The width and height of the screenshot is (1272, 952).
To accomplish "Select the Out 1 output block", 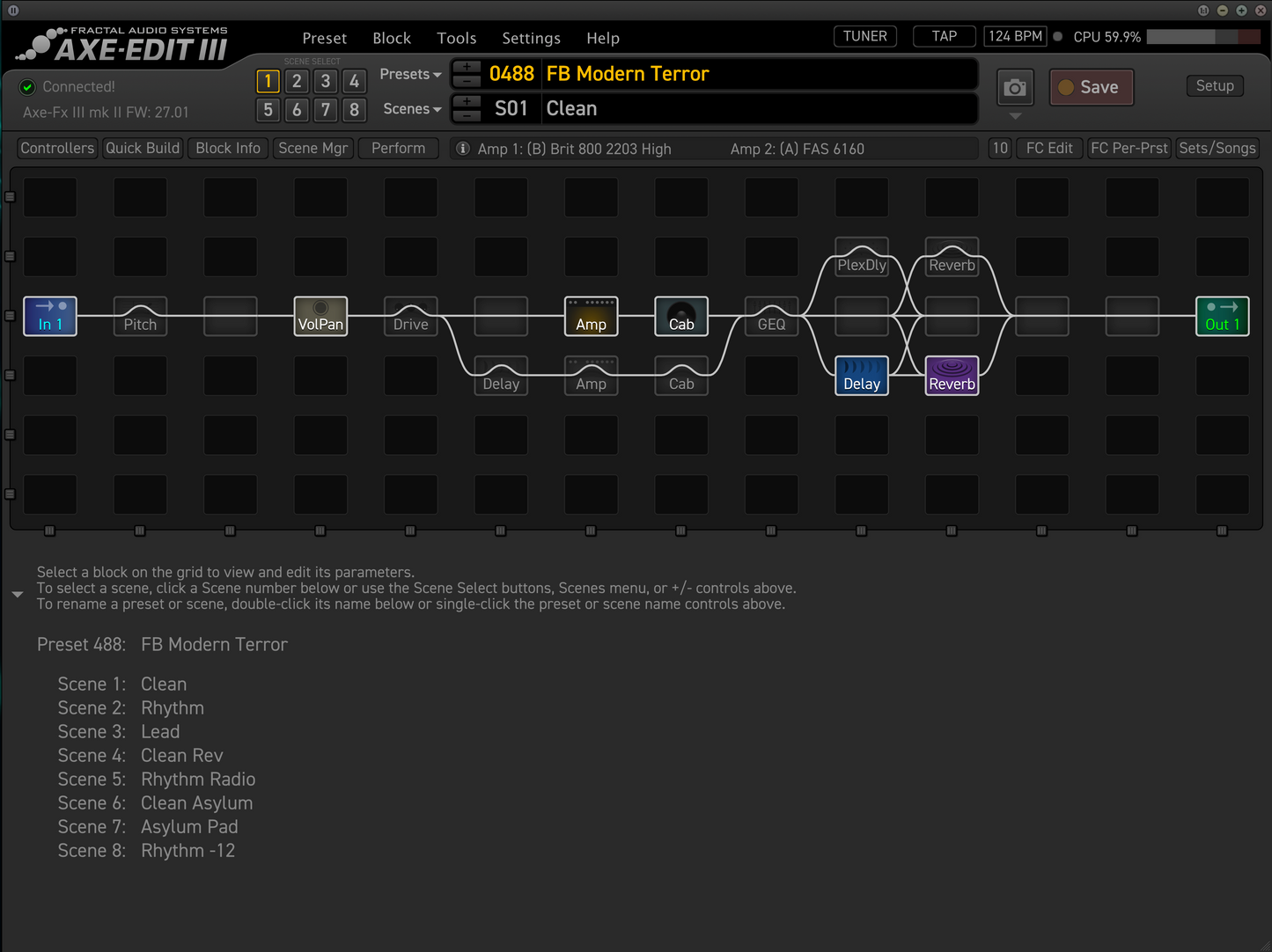I will pyautogui.click(x=1222, y=316).
